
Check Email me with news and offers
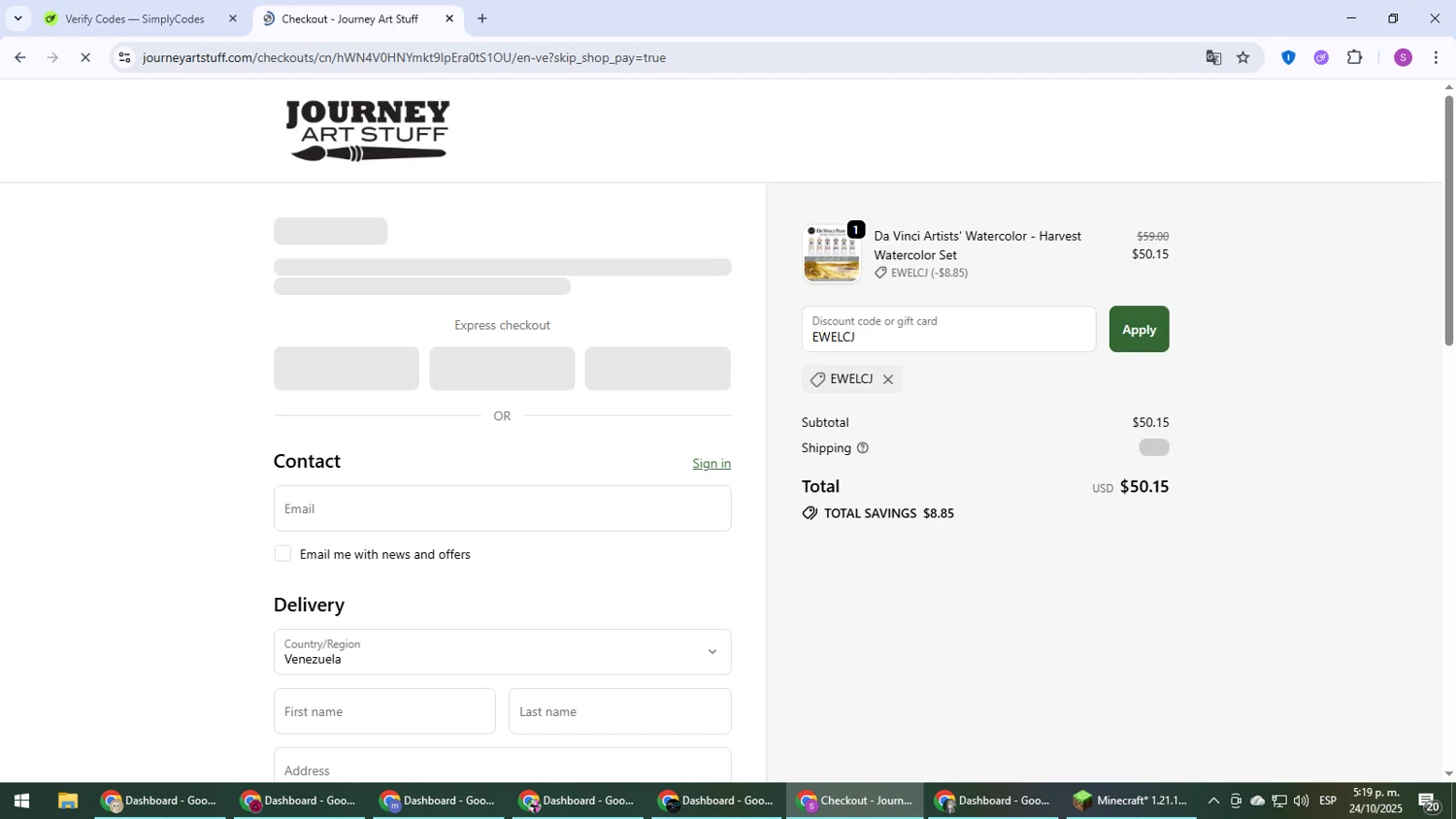[x=282, y=554]
